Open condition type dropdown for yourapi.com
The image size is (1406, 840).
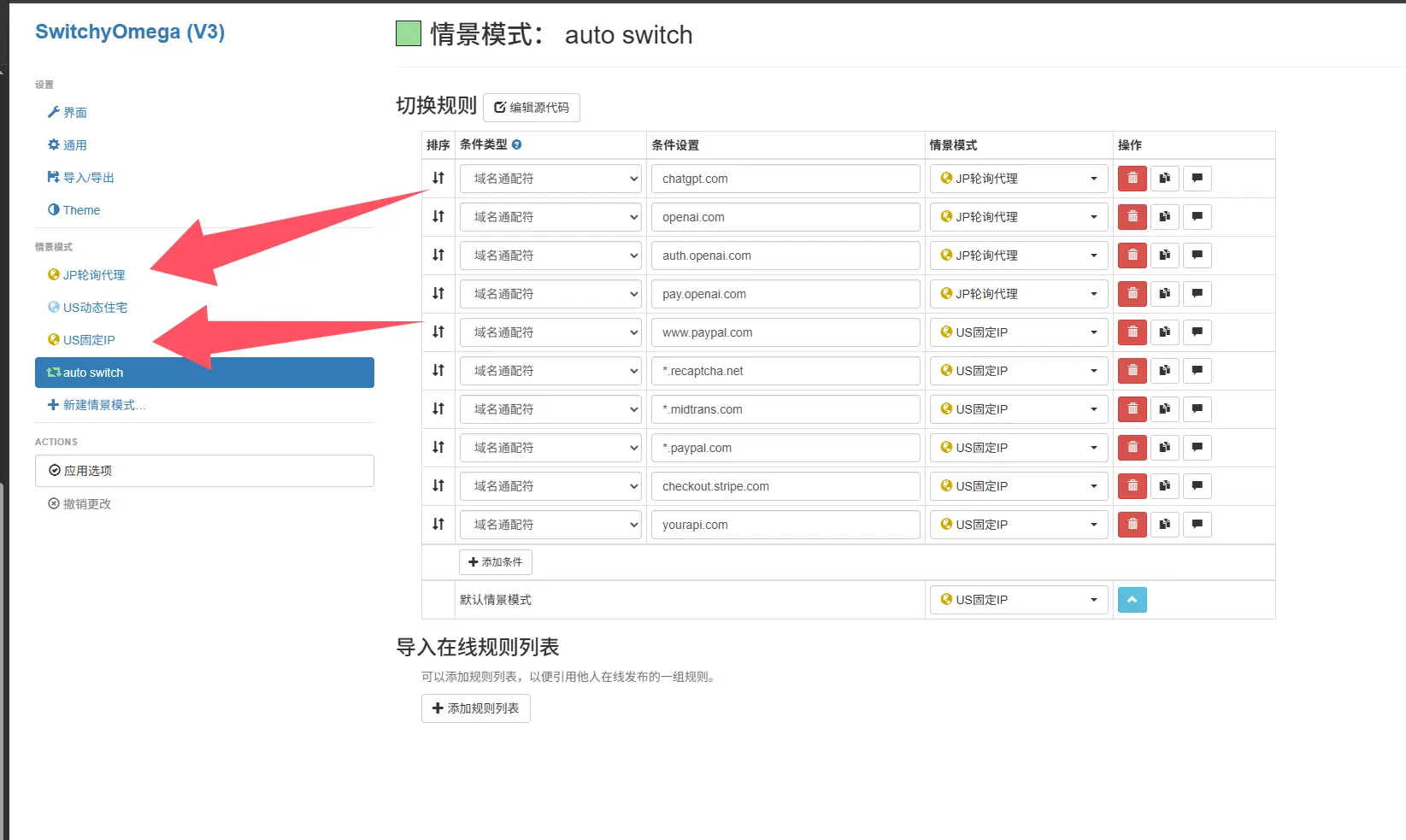click(550, 525)
